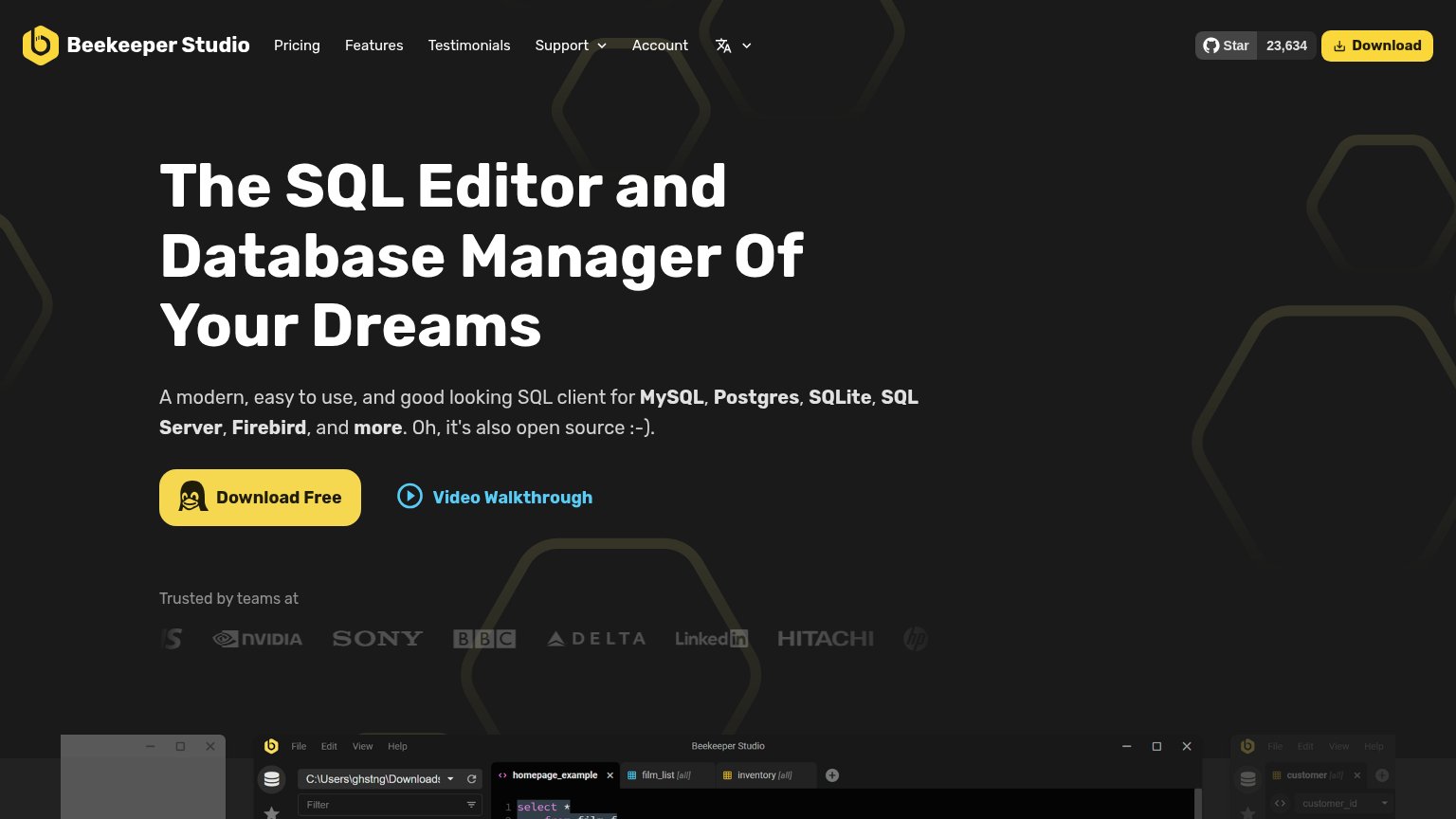Open the Account page

[x=660, y=45]
